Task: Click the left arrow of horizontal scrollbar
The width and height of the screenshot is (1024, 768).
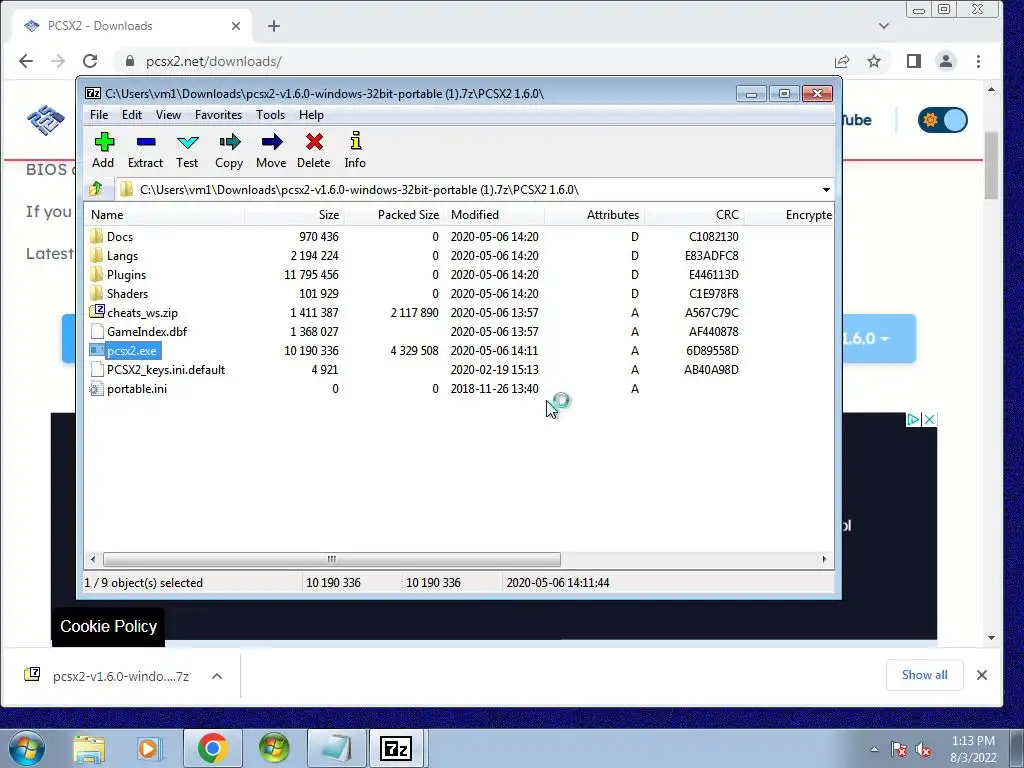Action: pos(93,559)
